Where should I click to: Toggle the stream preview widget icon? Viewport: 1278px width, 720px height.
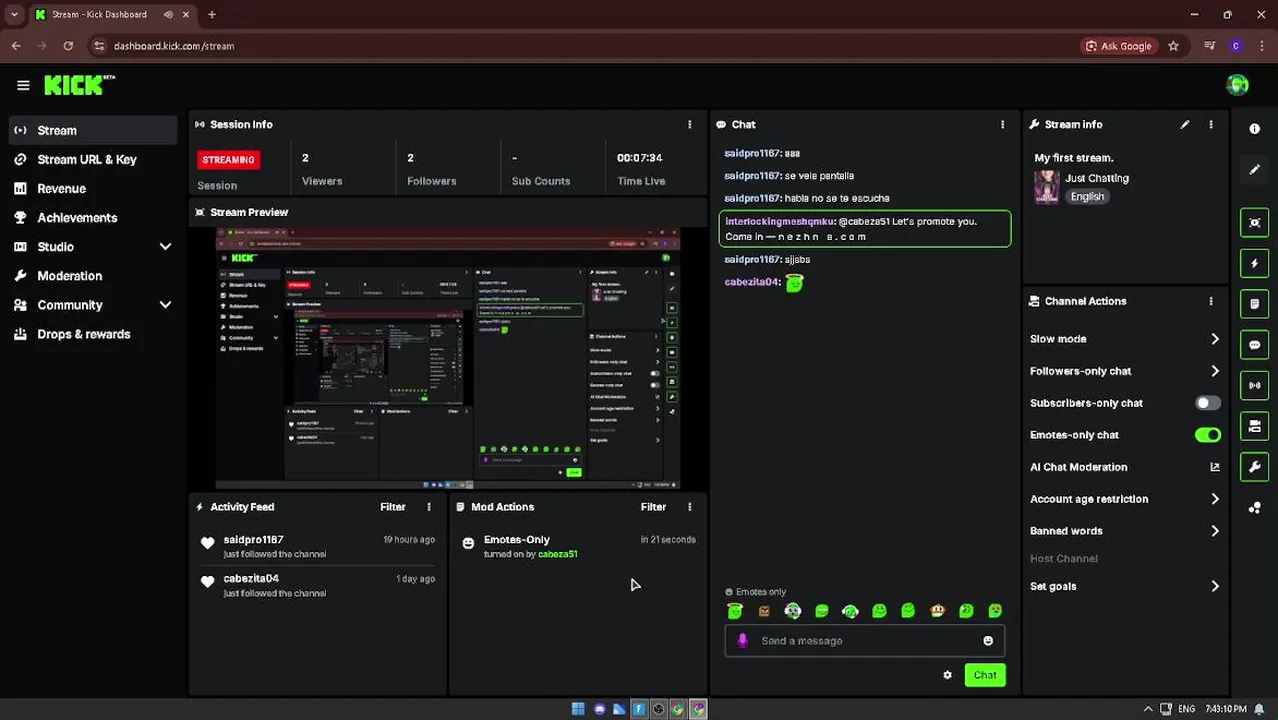tap(1254, 222)
